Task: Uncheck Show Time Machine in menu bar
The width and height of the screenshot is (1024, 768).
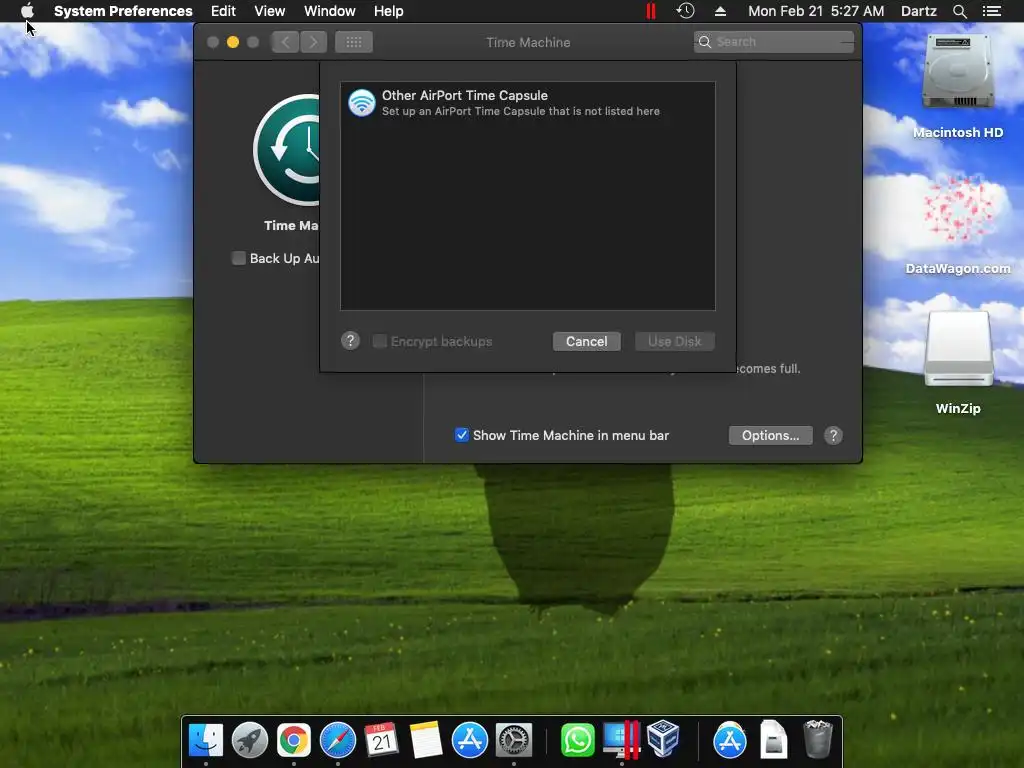Action: point(462,435)
